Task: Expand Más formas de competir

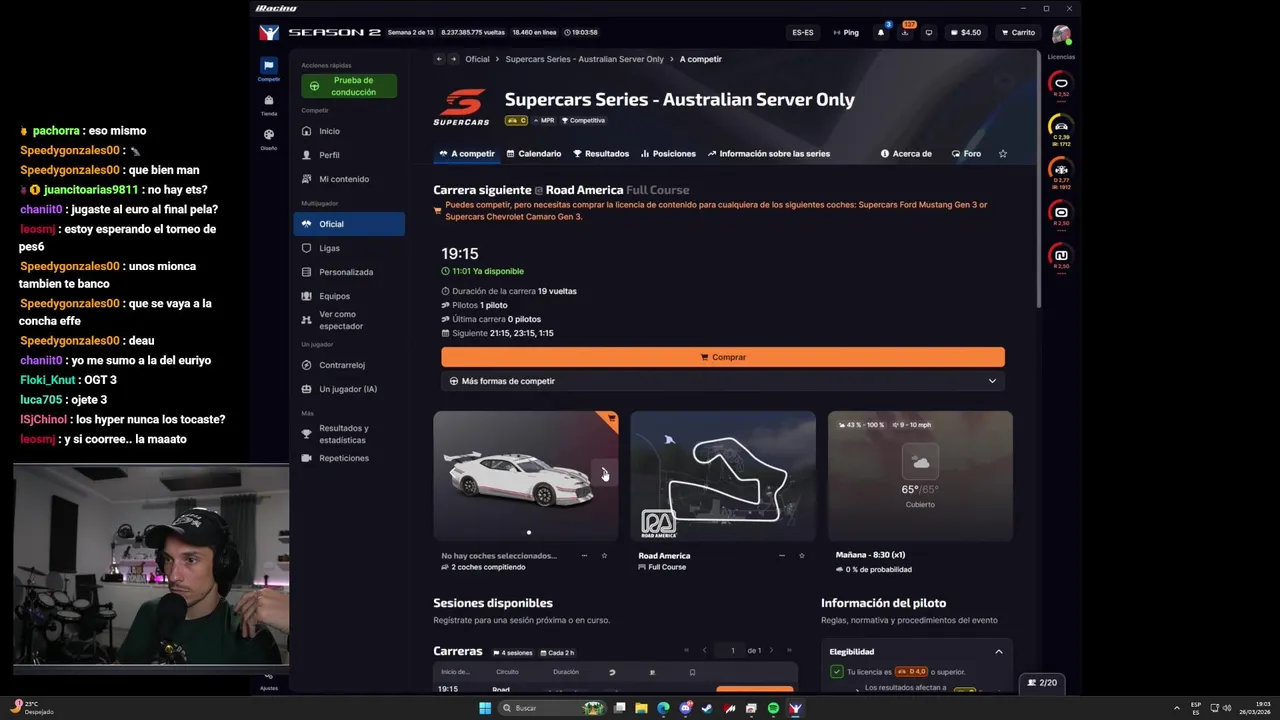Action: [x=722, y=381]
